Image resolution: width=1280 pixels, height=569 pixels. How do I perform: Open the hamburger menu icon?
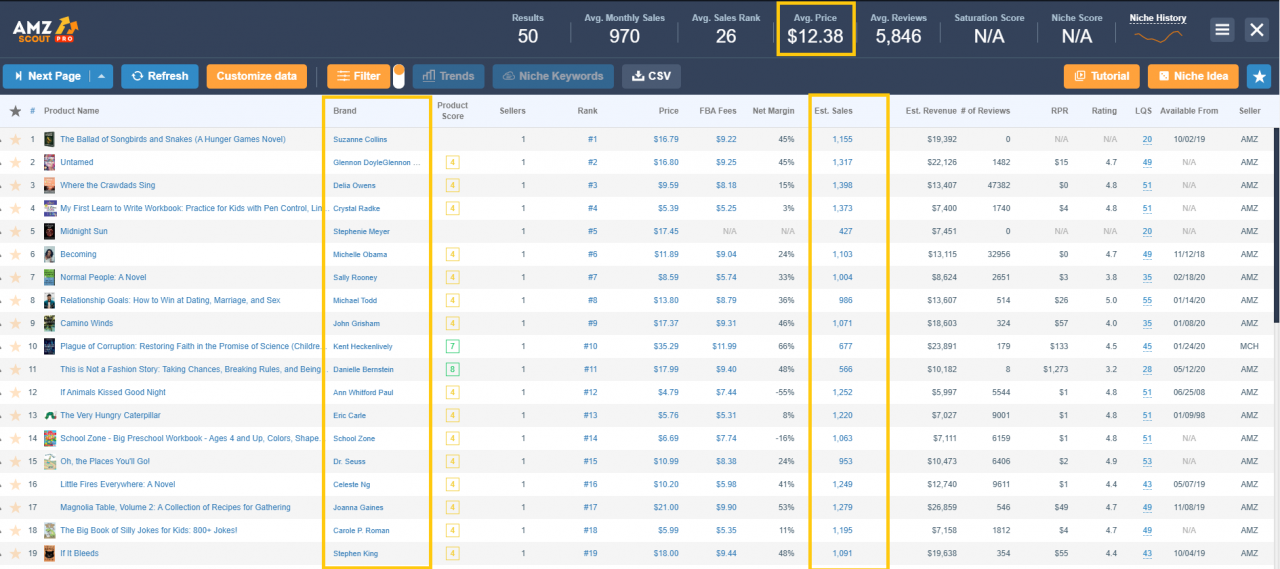[1222, 29]
